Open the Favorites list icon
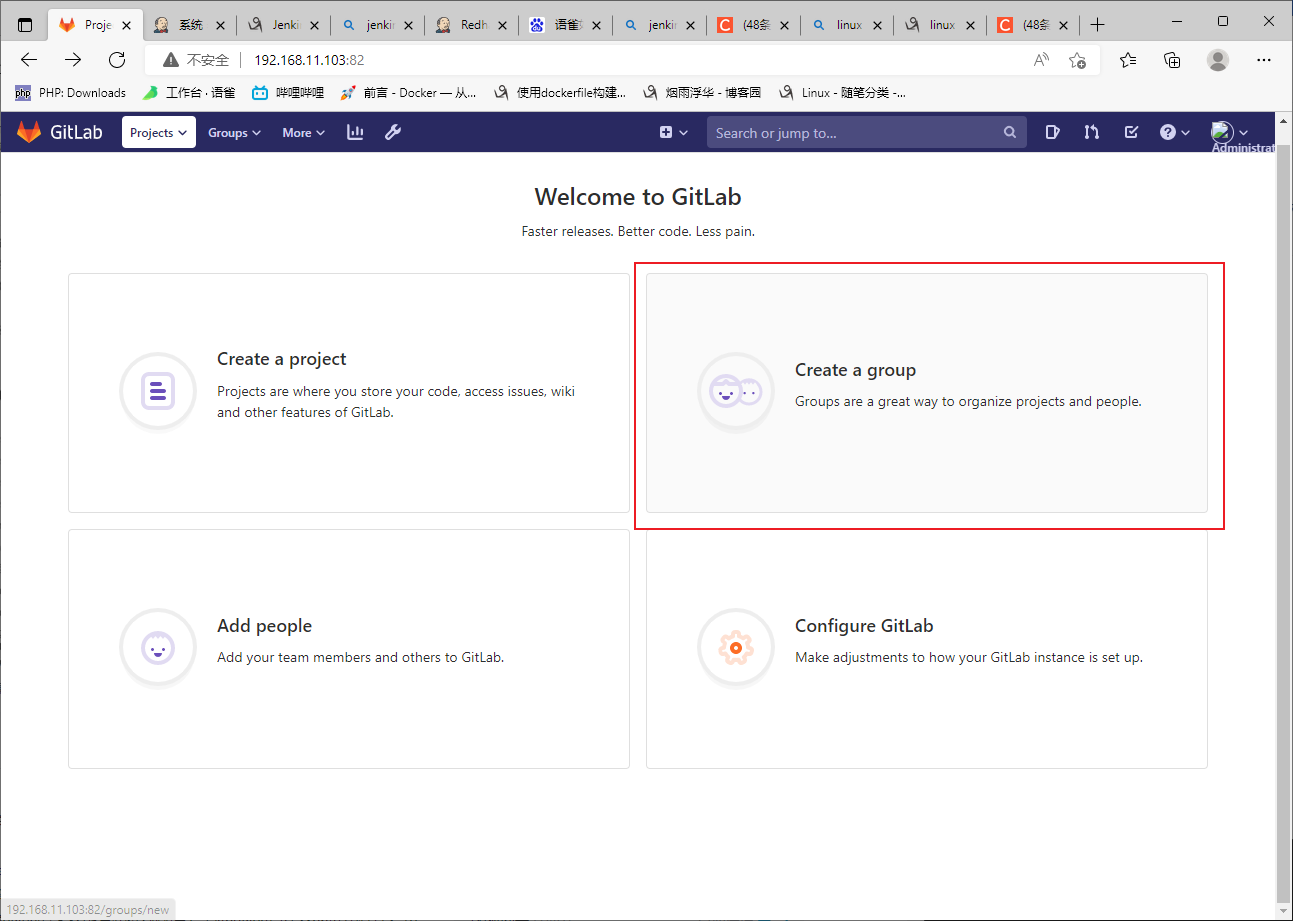 [1128, 60]
